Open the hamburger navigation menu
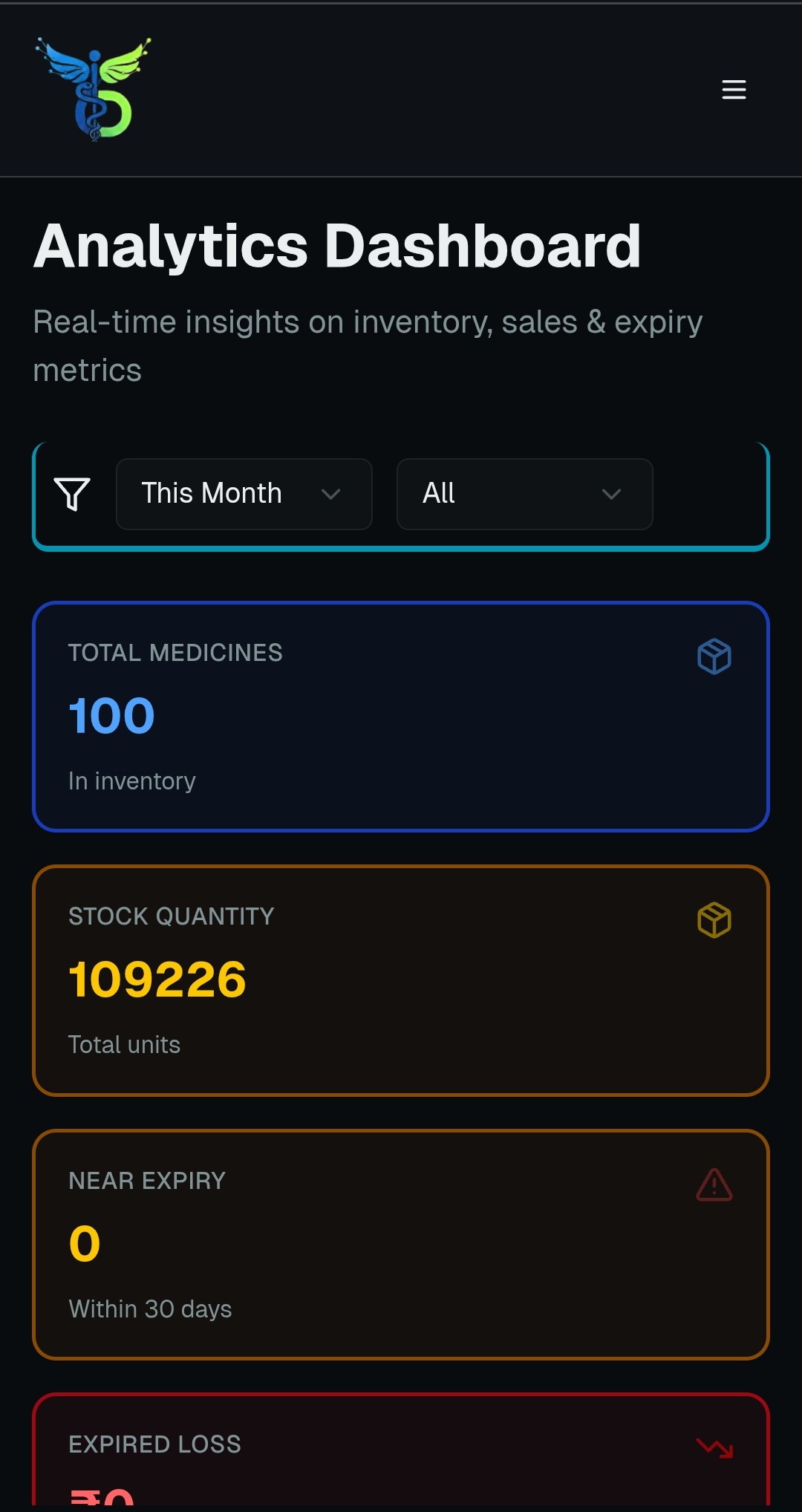802x1512 pixels. tap(734, 89)
